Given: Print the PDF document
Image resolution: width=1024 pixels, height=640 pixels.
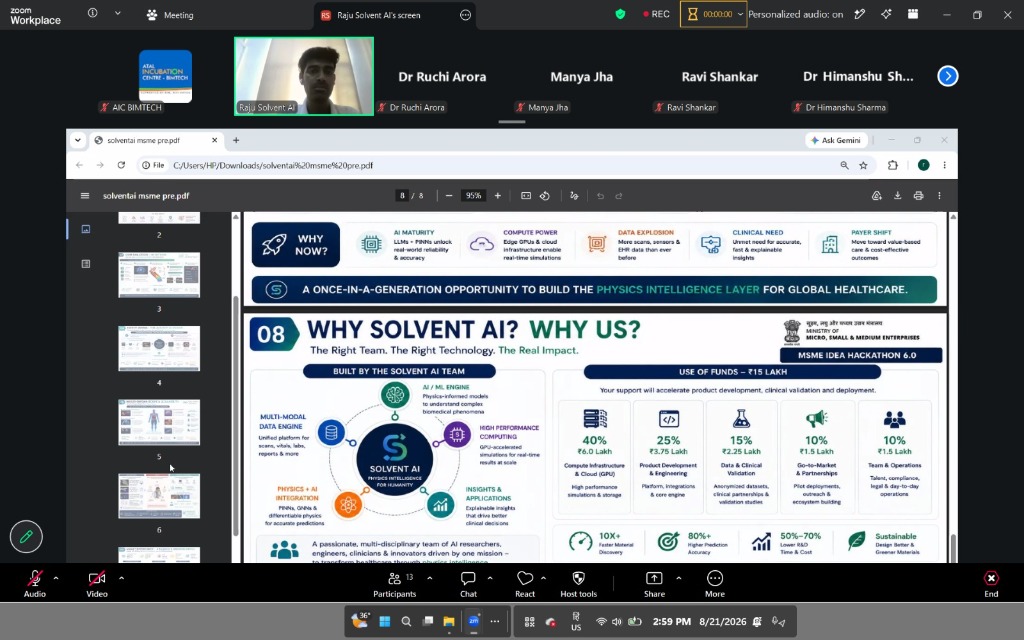Looking at the screenshot, I should (918, 196).
